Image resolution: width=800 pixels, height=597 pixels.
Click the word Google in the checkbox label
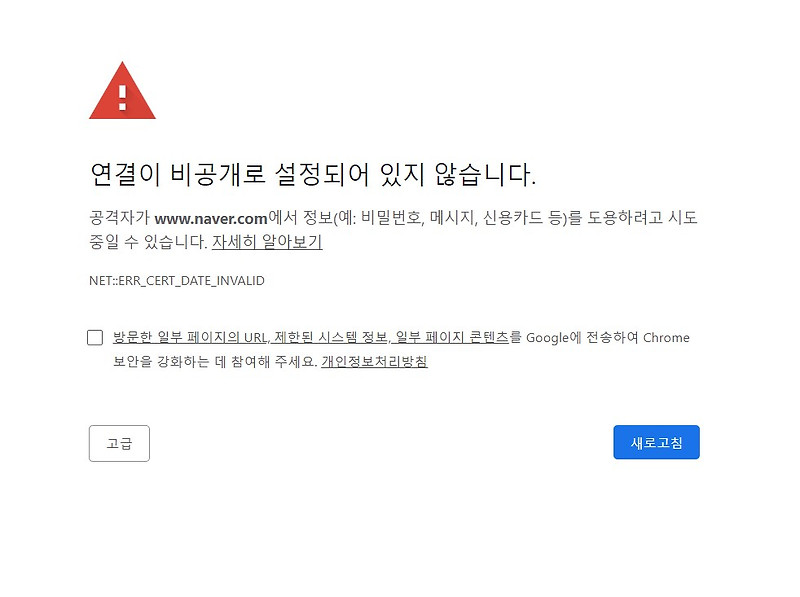pos(547,338)
